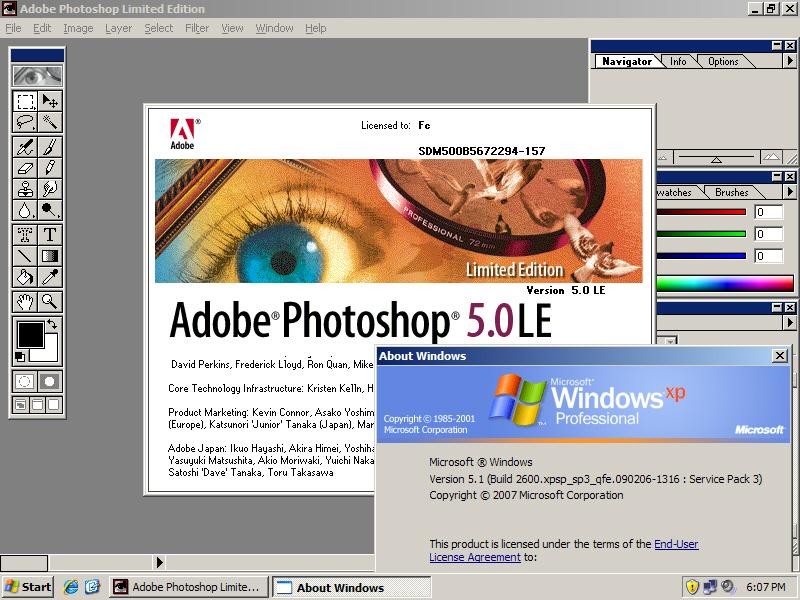Select the Eraser tool
The image size is (800, 600).
(x=25, y=168)
